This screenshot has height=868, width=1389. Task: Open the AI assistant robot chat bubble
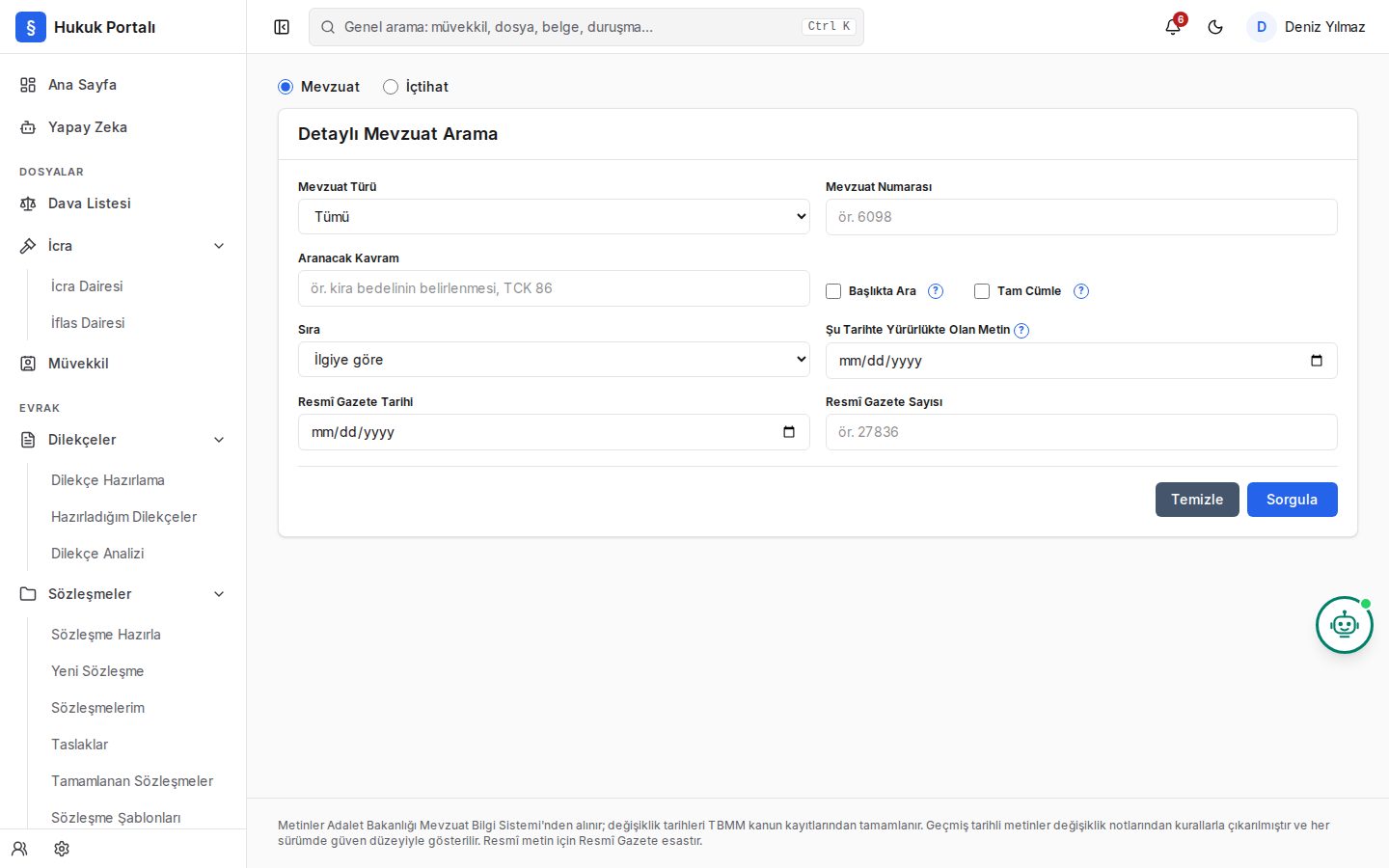tap(1345, 625)
